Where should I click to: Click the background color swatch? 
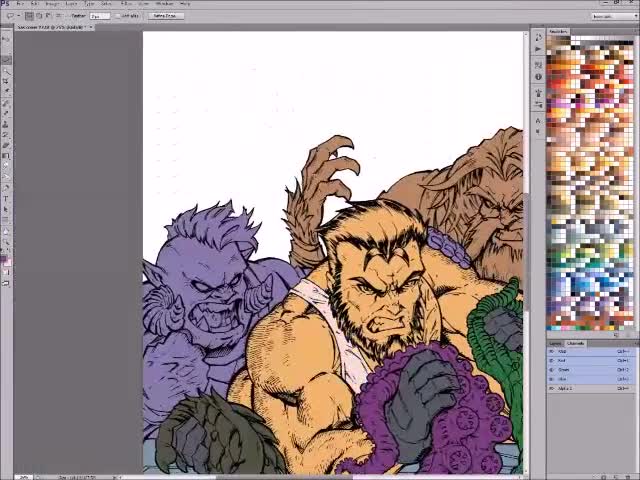[8, 264]
